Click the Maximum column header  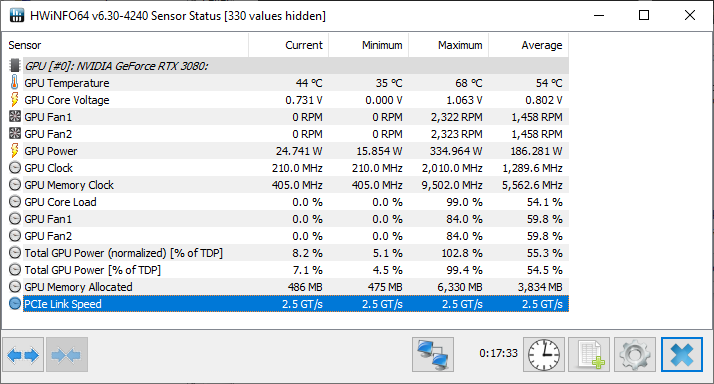click(449, 45)
